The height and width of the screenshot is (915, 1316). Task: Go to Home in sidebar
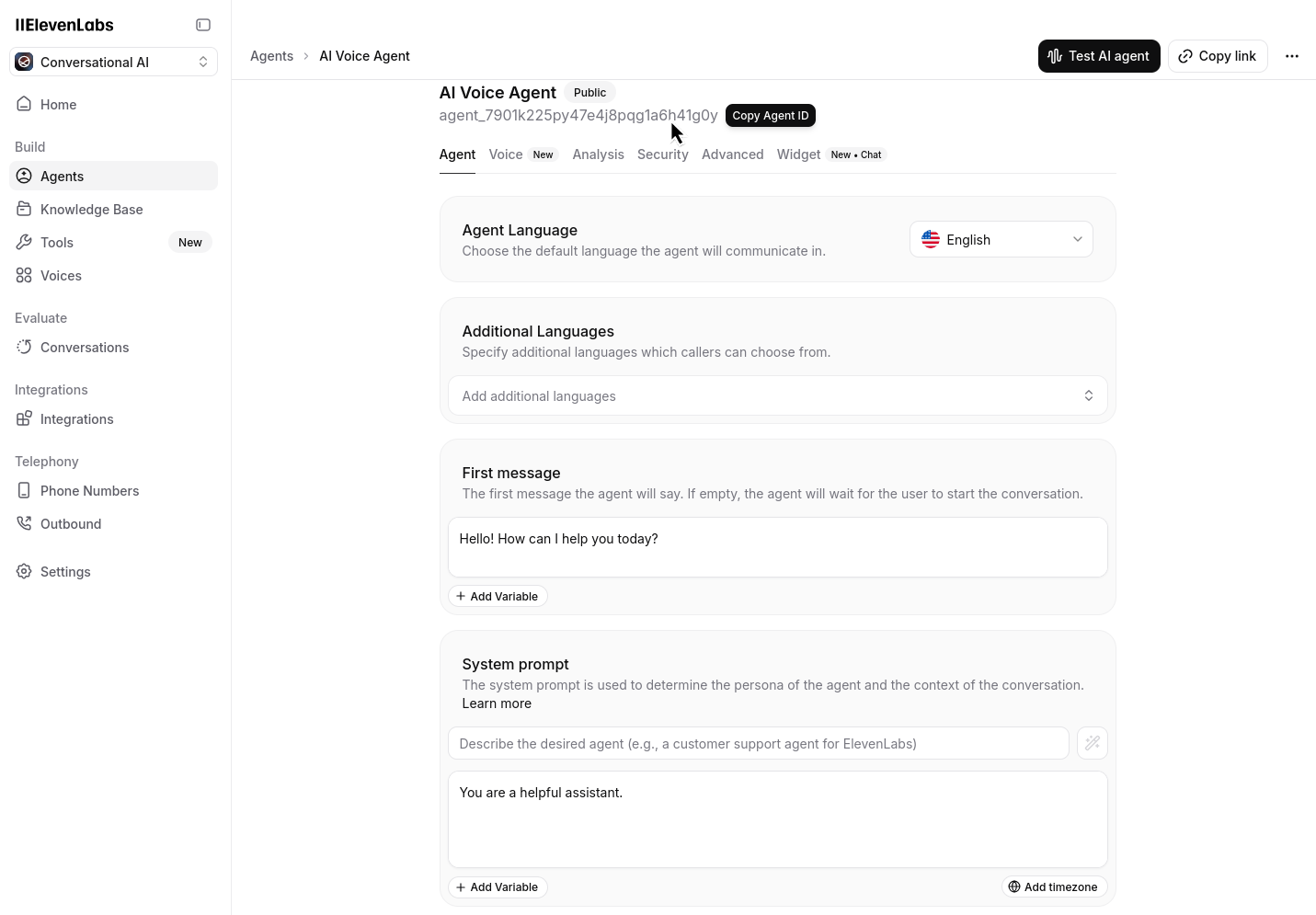[114, 104]
